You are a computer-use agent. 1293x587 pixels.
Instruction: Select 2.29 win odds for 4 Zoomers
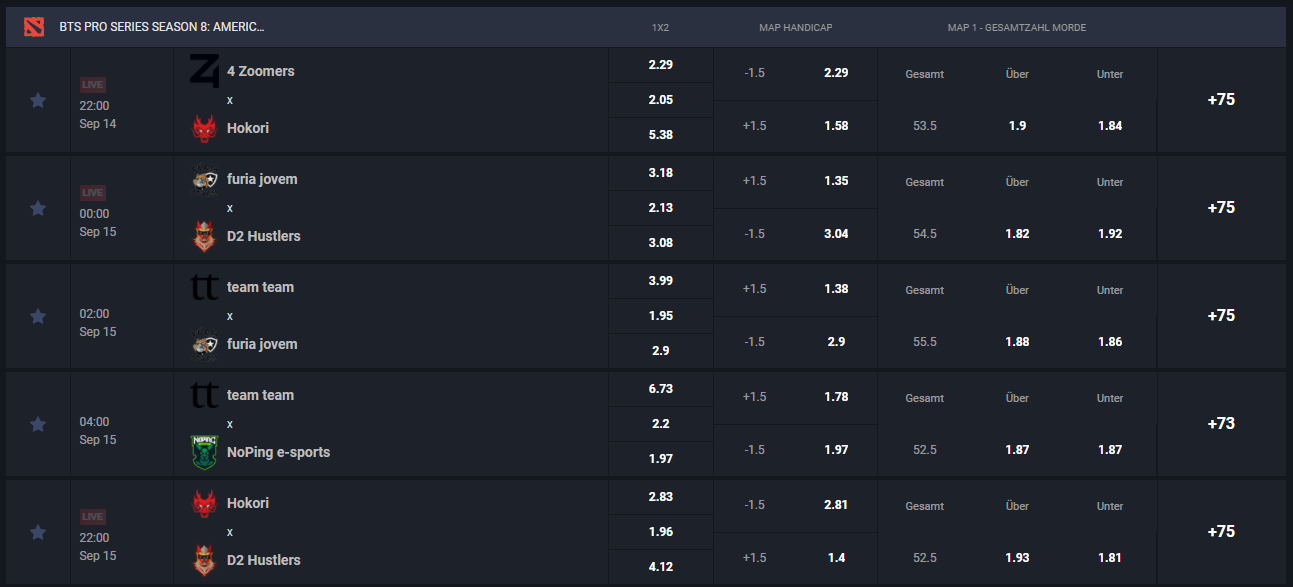click(x=660, y=65)
